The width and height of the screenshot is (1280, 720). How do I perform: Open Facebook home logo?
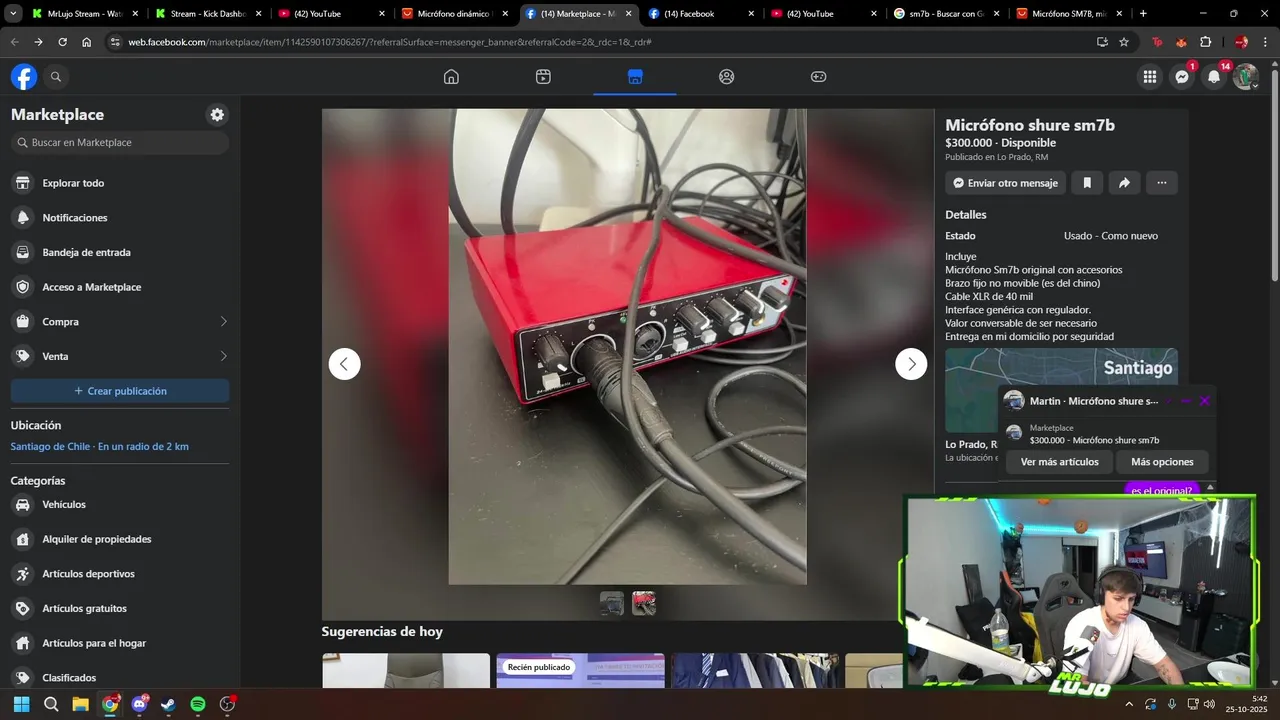coord(24,77)
